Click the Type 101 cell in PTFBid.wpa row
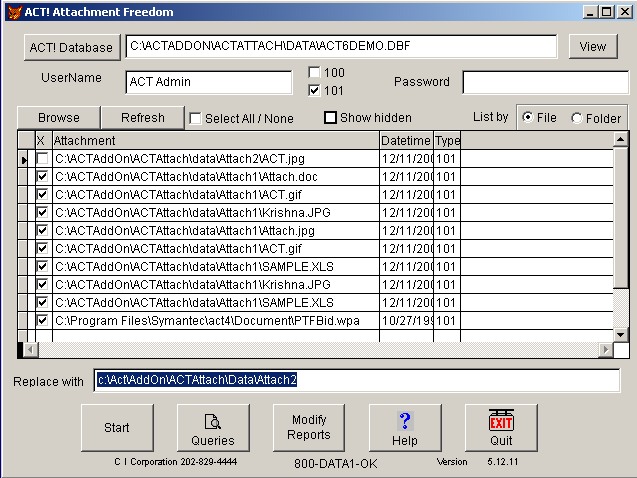 pos(447,320)
